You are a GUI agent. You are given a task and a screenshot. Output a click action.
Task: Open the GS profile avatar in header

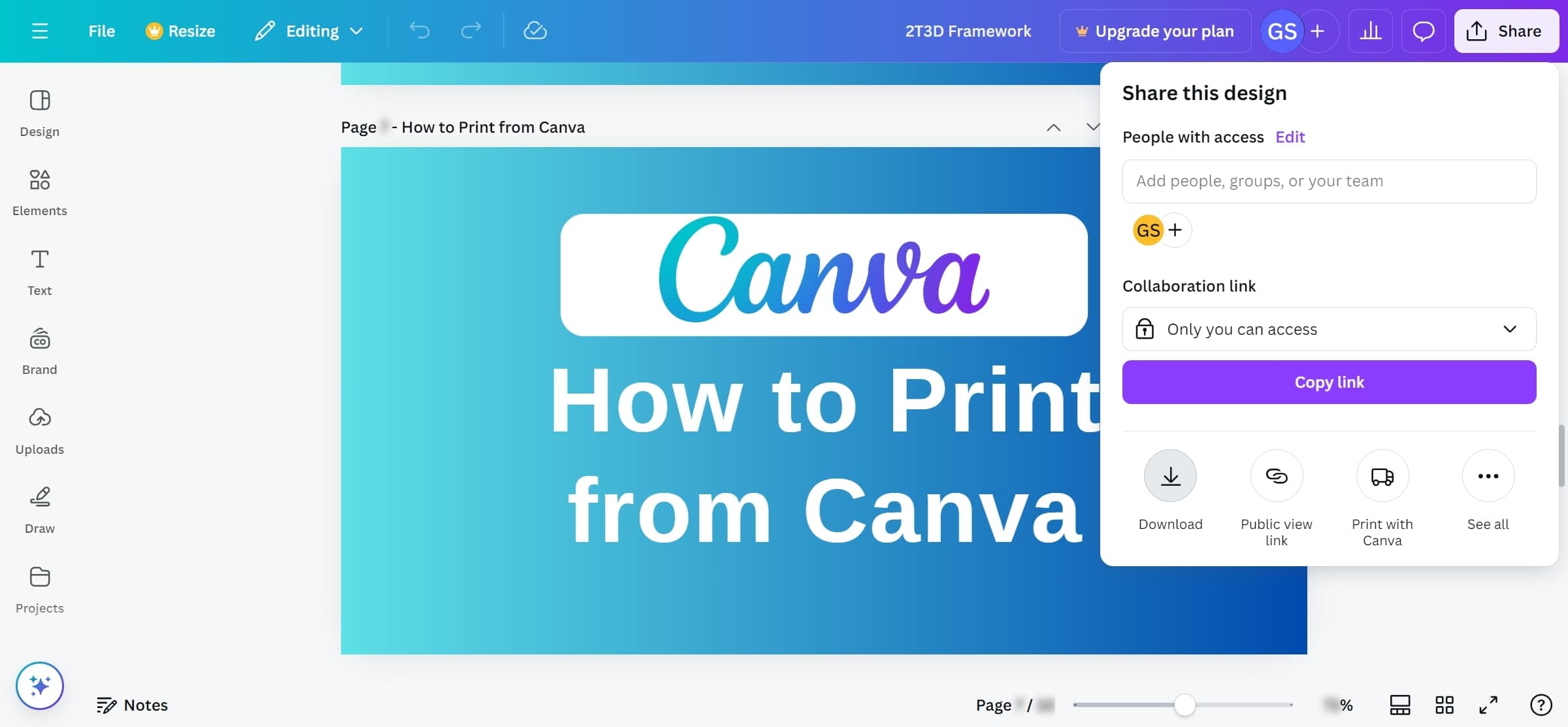[x=1281, y=31]
